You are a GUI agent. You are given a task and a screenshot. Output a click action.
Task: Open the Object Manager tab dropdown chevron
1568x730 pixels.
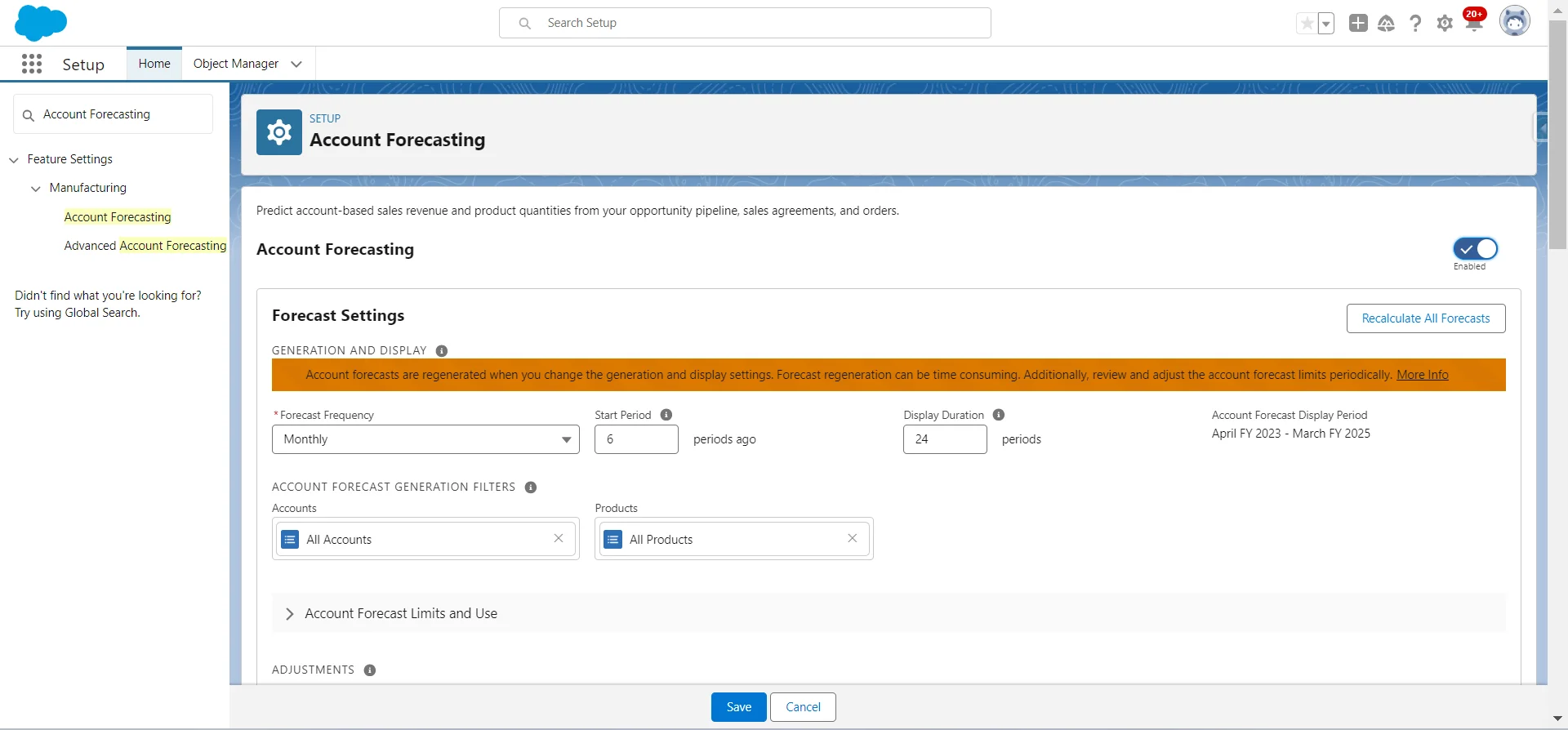coord(296,64)
